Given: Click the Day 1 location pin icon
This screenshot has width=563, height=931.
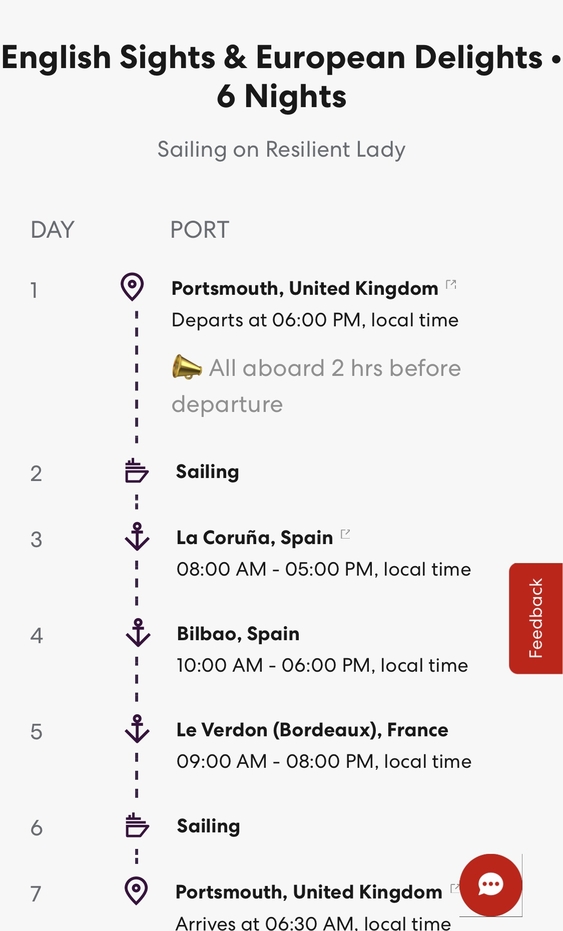Looking at the screenshot, I should [x=132, y=287].
